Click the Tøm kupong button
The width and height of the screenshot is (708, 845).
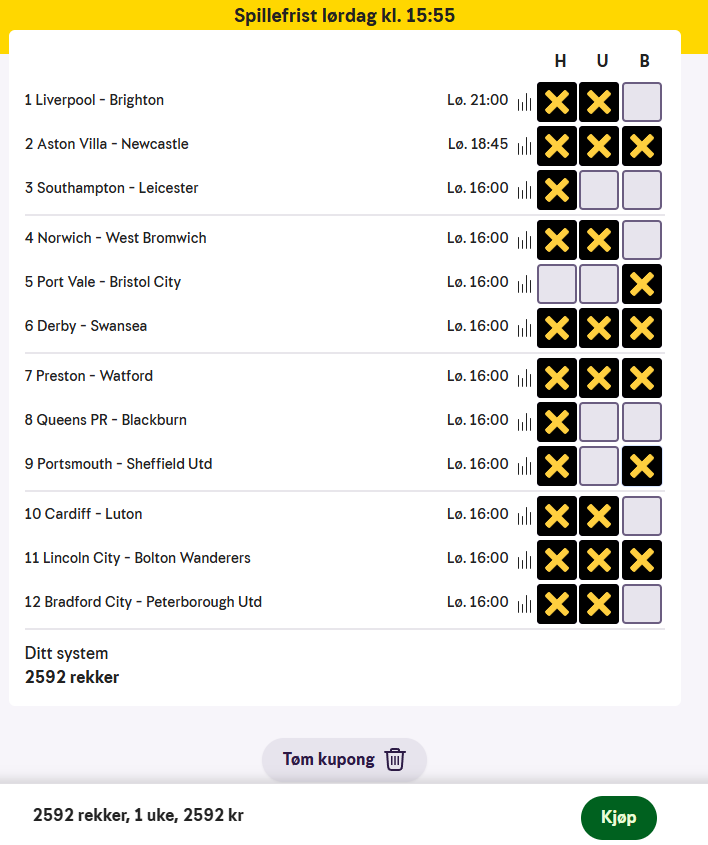[x=330, y=759]
